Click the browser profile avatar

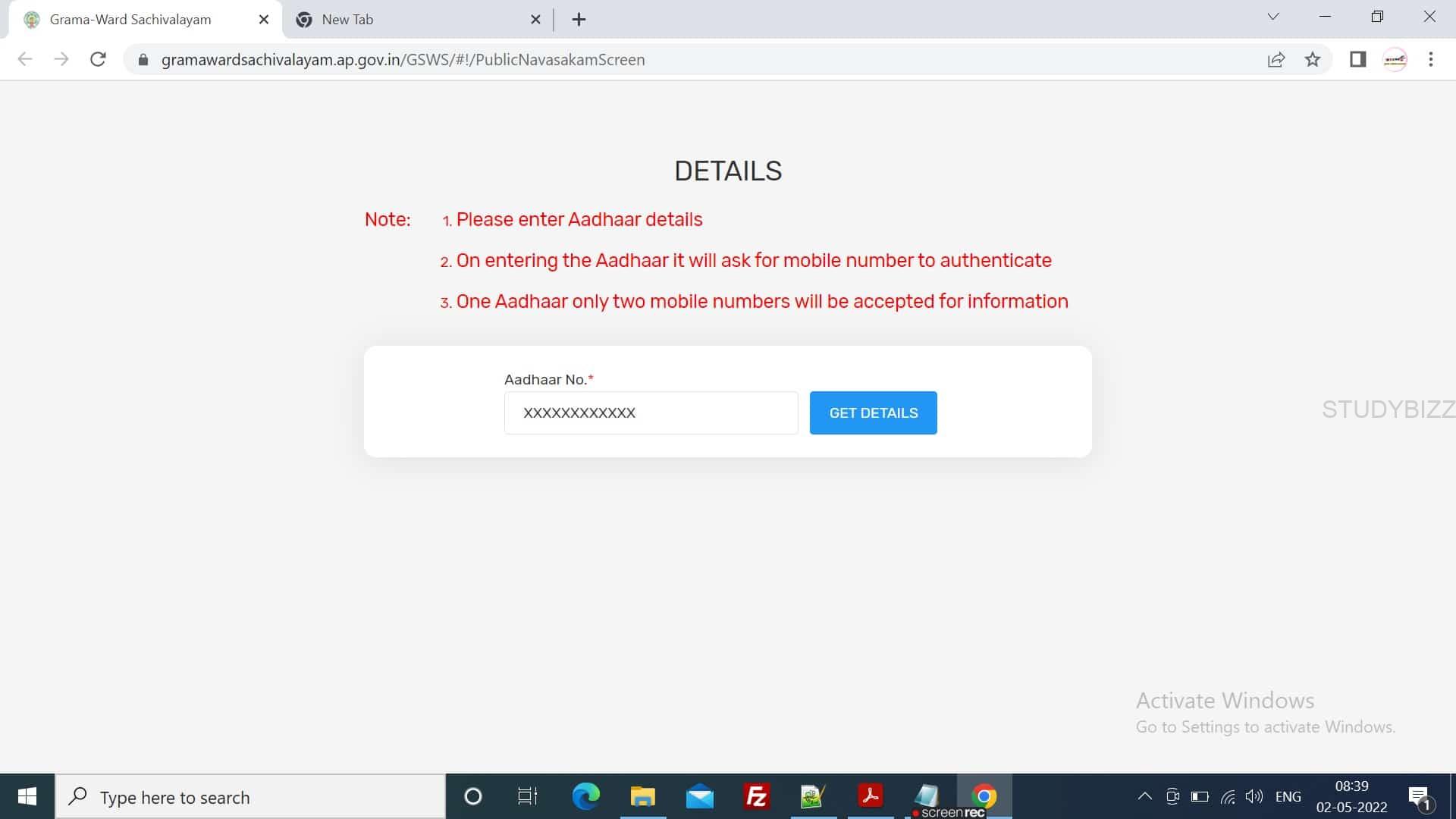tap(1395, 59)
